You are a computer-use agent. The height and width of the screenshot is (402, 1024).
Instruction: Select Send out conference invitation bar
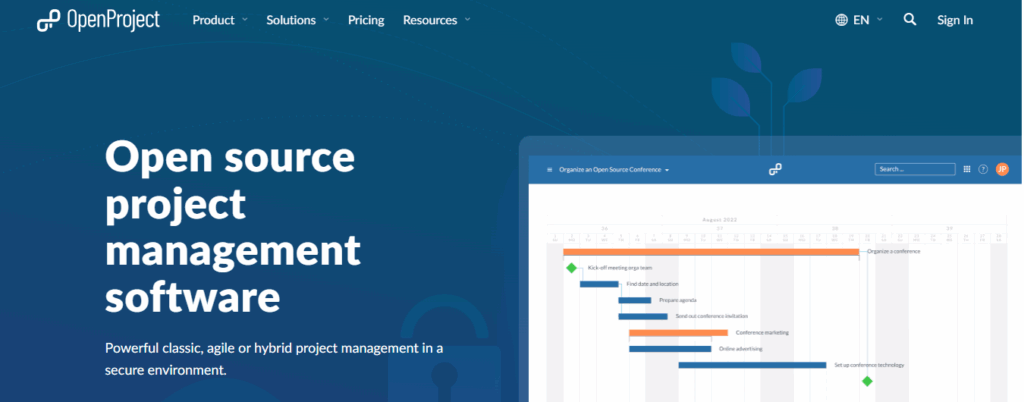coord(643,317)
